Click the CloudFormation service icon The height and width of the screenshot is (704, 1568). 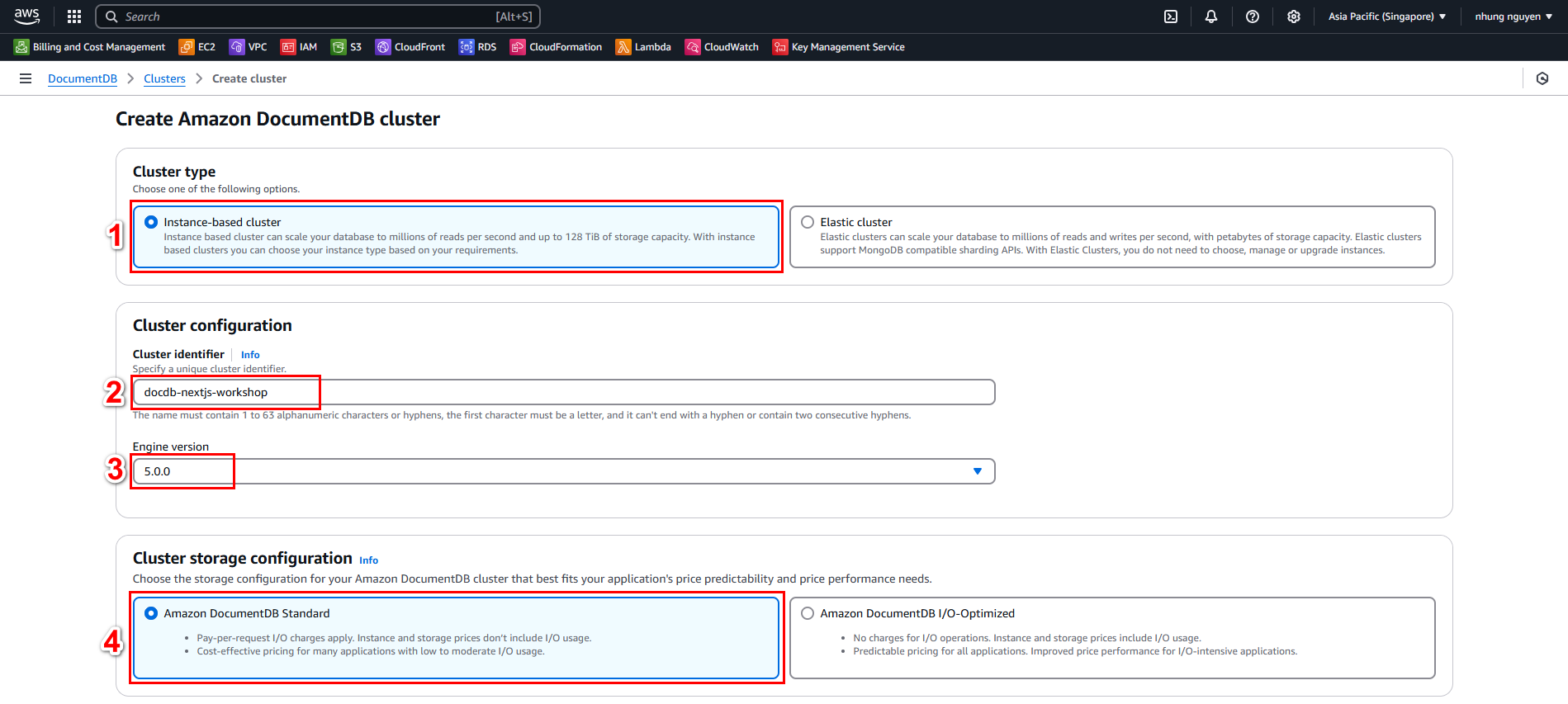[x=518, y=47]
